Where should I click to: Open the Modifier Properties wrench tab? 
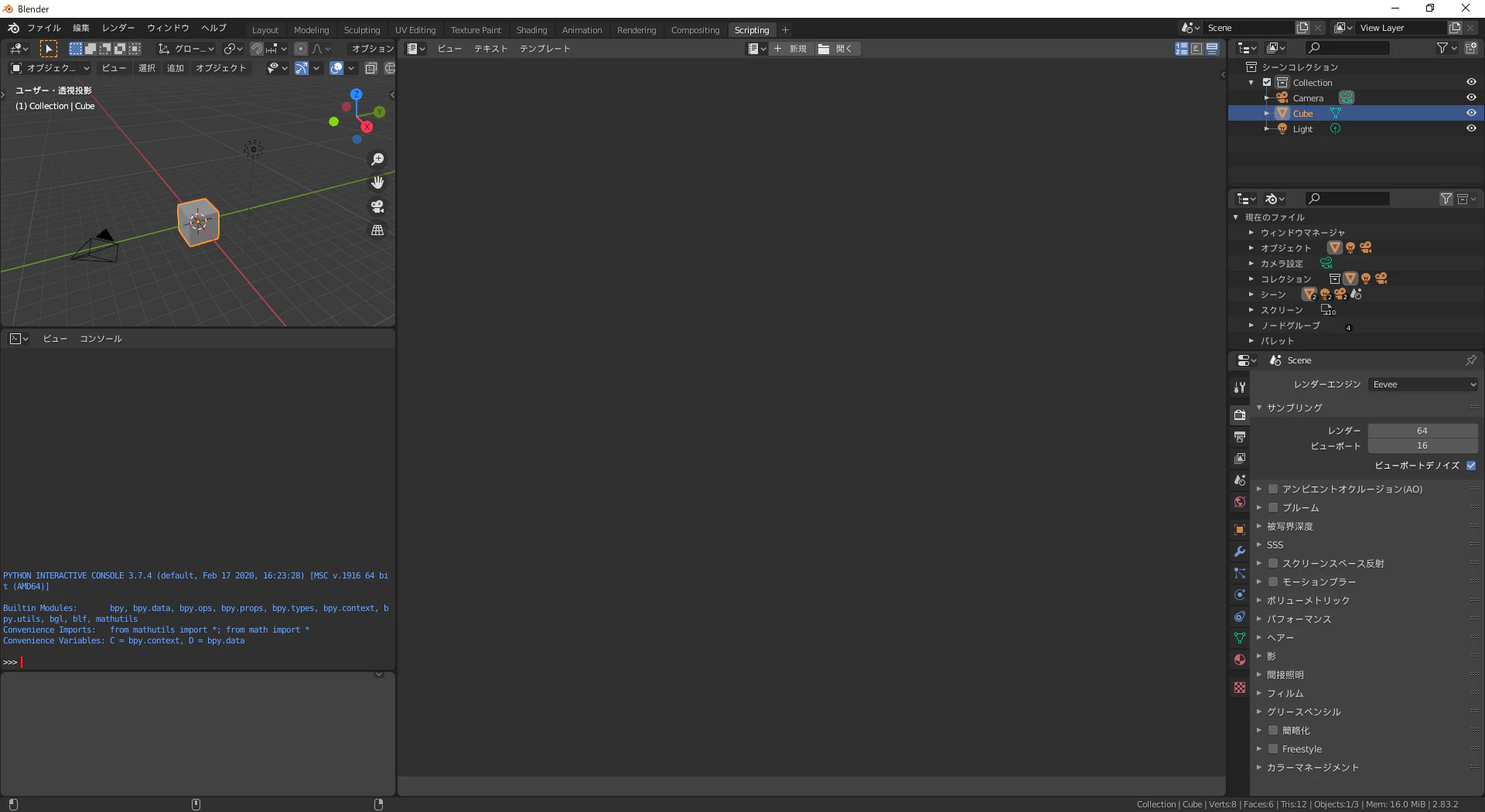1240,551
